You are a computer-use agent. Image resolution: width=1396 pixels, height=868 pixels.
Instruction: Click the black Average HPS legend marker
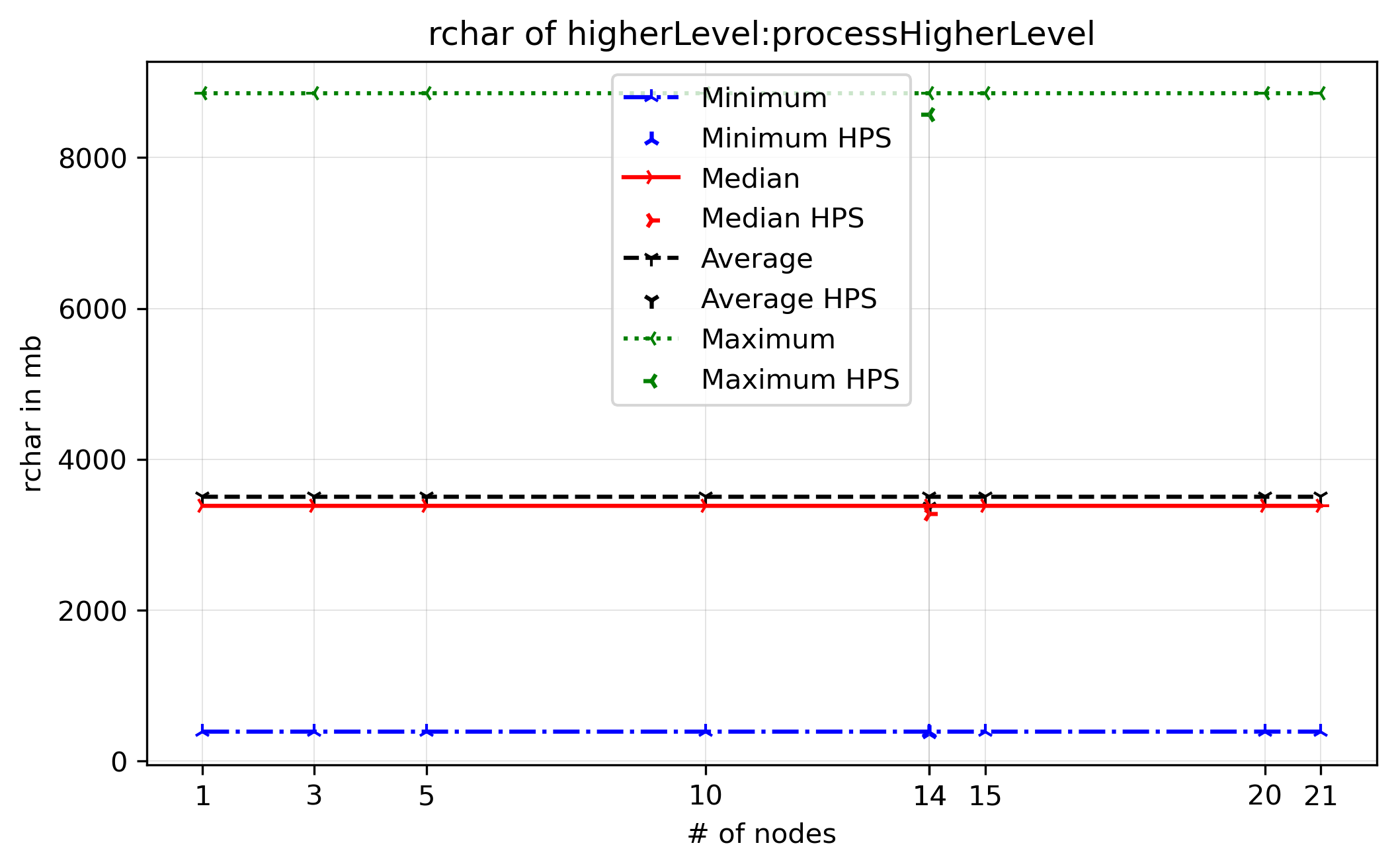pos(652,301)
